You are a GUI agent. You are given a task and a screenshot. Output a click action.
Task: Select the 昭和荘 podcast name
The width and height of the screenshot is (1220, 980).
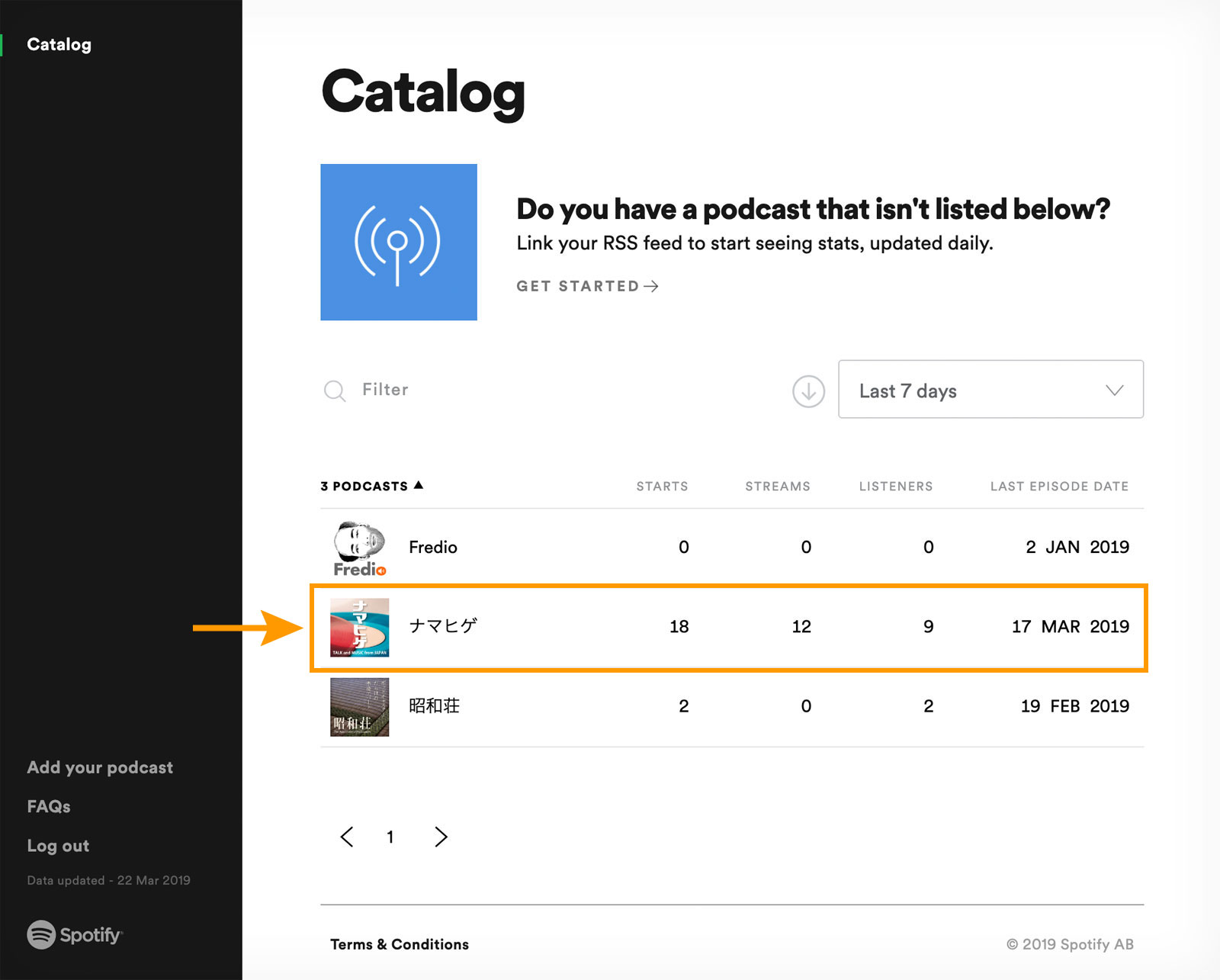(435, 705)
